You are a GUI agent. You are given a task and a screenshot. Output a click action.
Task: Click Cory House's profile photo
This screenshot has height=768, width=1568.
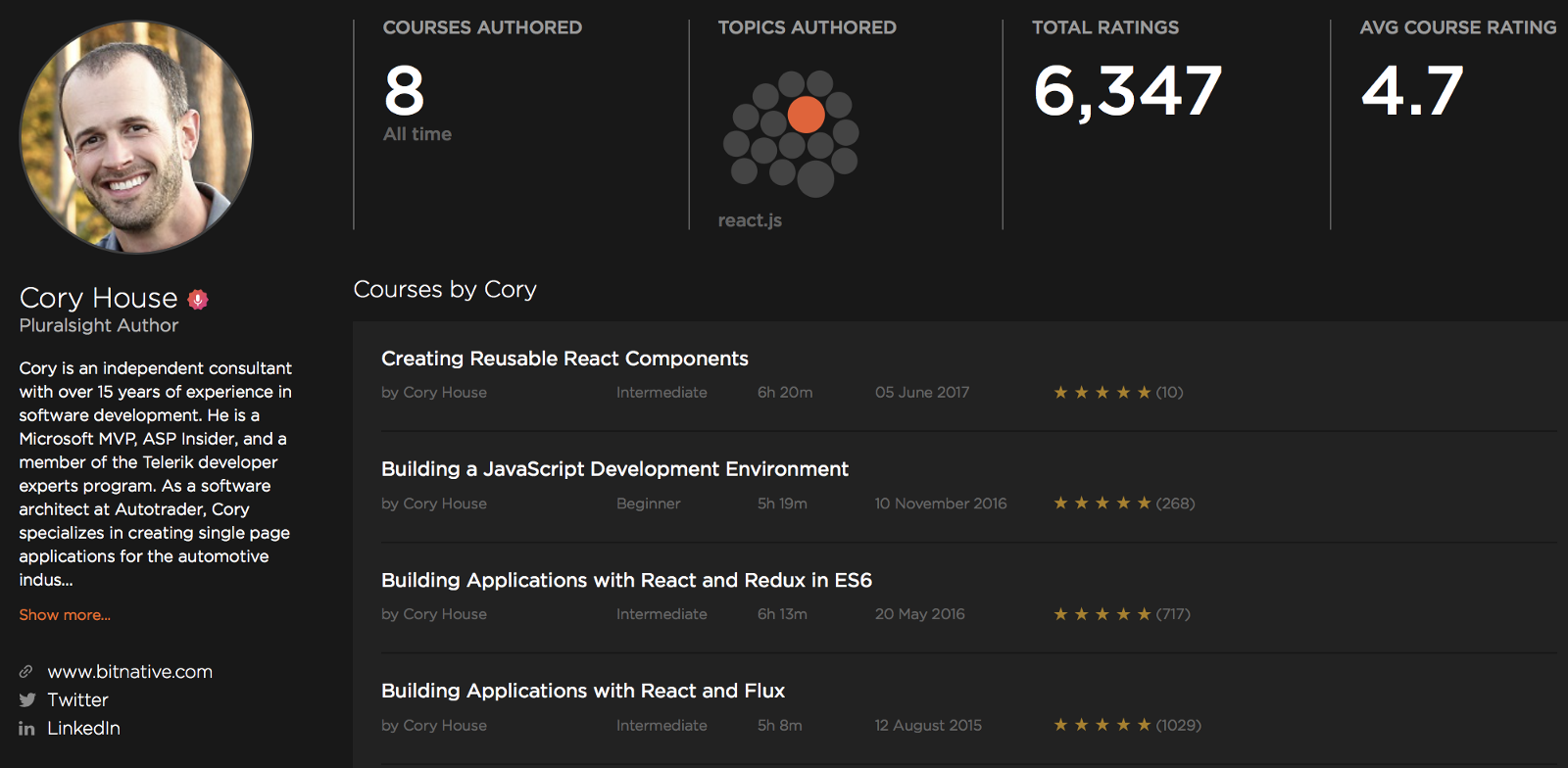tap(136, 137)
